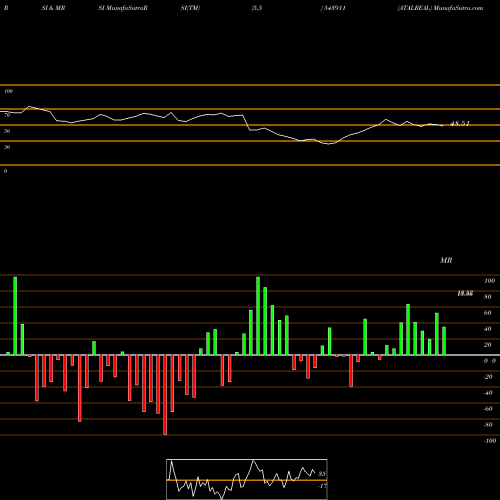
Task: Click the MR scale 80 label
Action: click(x=488, y=297)
